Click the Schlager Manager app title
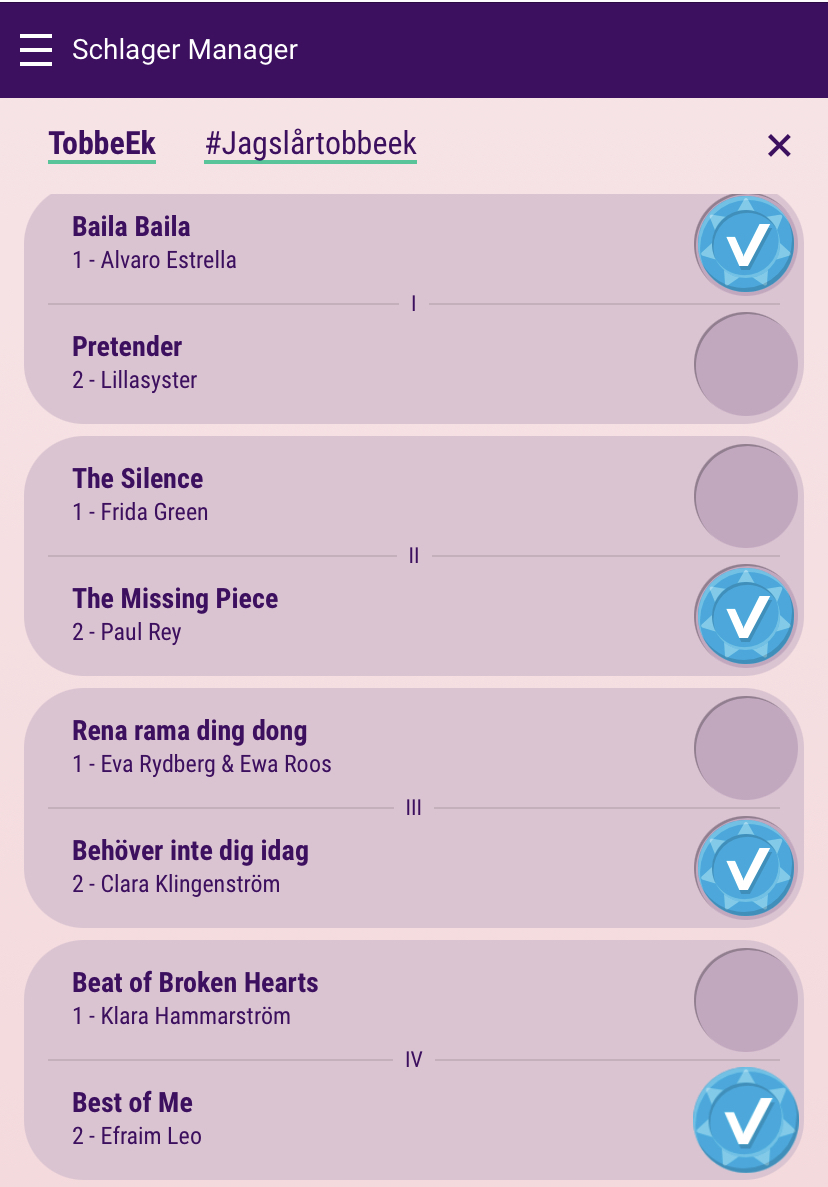Viewport: 828px width, 1187px height. pos(185,49)
